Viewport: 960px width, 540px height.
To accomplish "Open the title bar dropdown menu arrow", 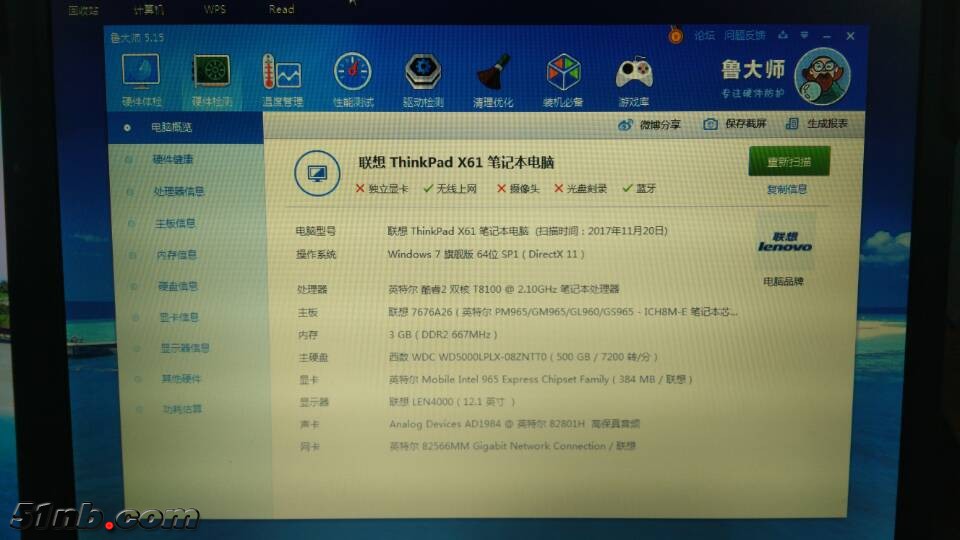I will [804, 36].
